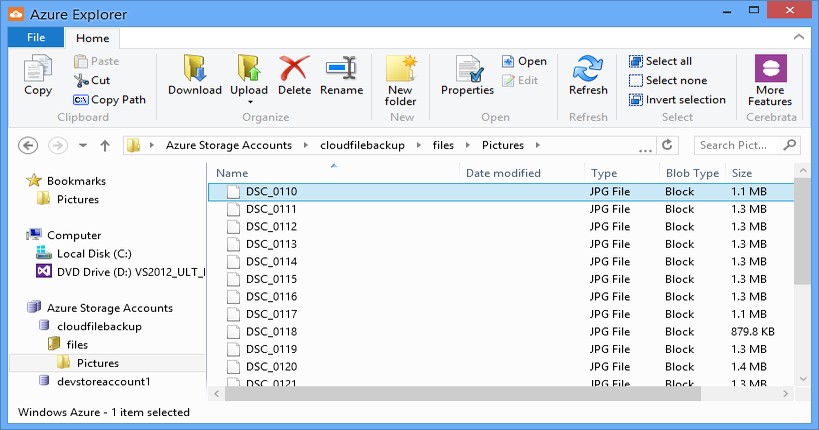Open the Upload dropdown arrow
The height and width of the screenshot is (430, 819).
(249, 102)
